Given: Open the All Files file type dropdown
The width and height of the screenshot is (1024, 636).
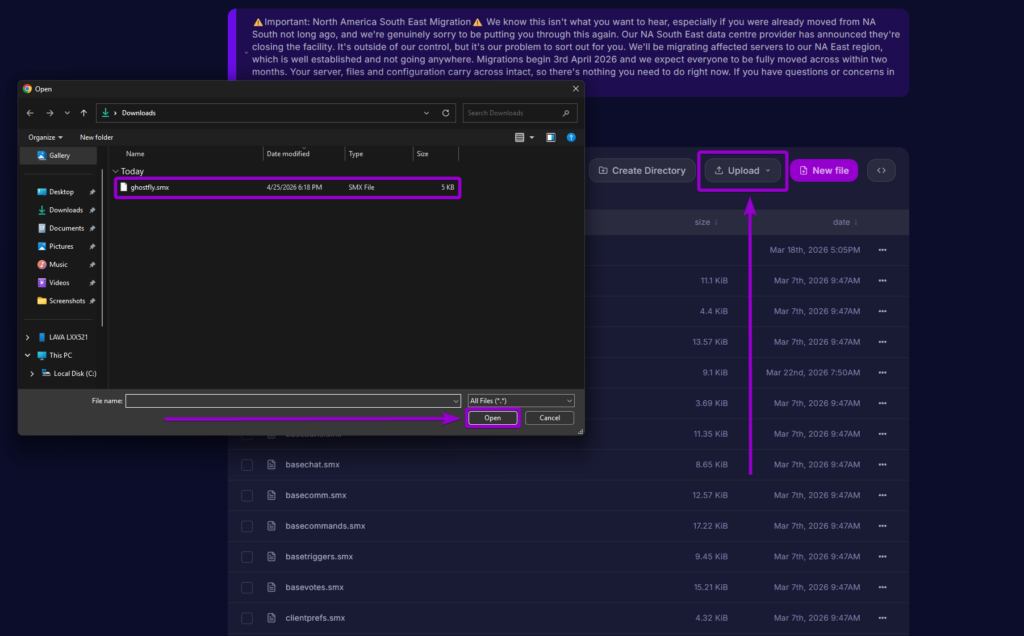Looking at the screenshot, I should 520,400.
